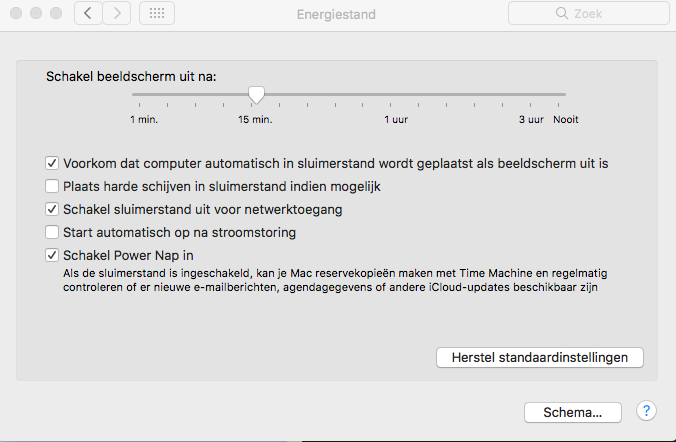The image size is (676, 442).
Task: Go back with the left arrow button
Action: pos(88,14)
